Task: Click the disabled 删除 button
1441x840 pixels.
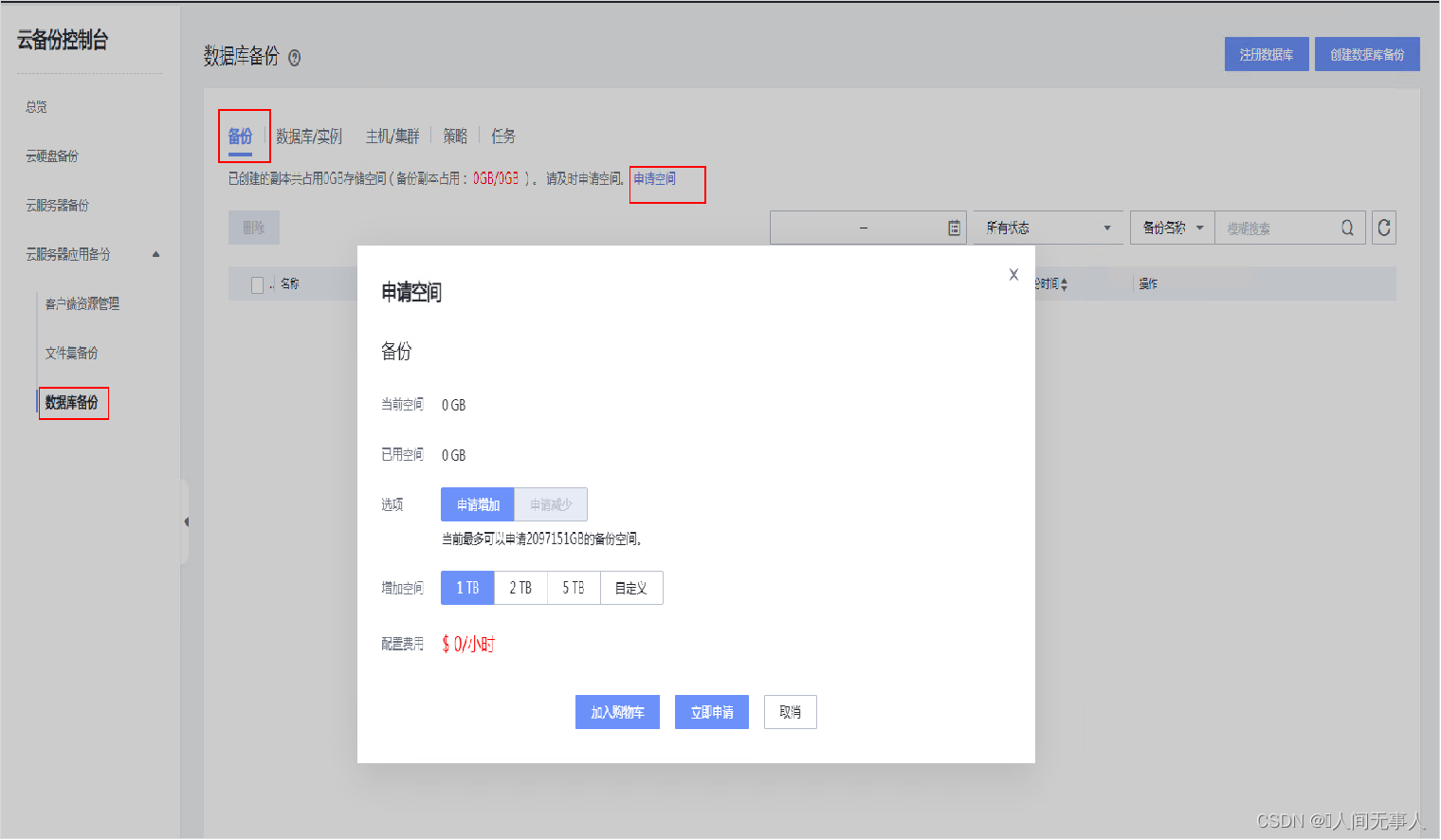Action: (x=254, y=228)
